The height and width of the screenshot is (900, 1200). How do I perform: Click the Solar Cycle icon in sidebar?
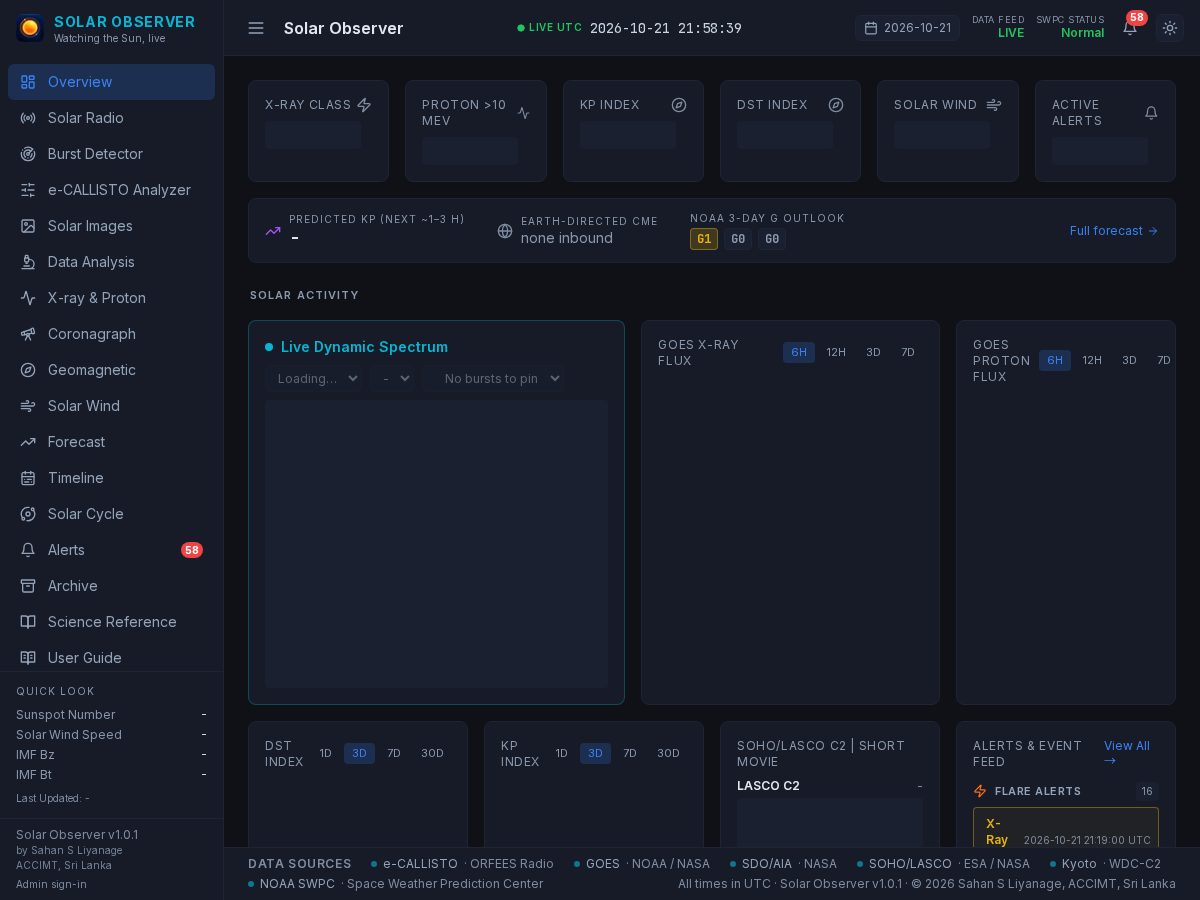[x=28, y=514]
